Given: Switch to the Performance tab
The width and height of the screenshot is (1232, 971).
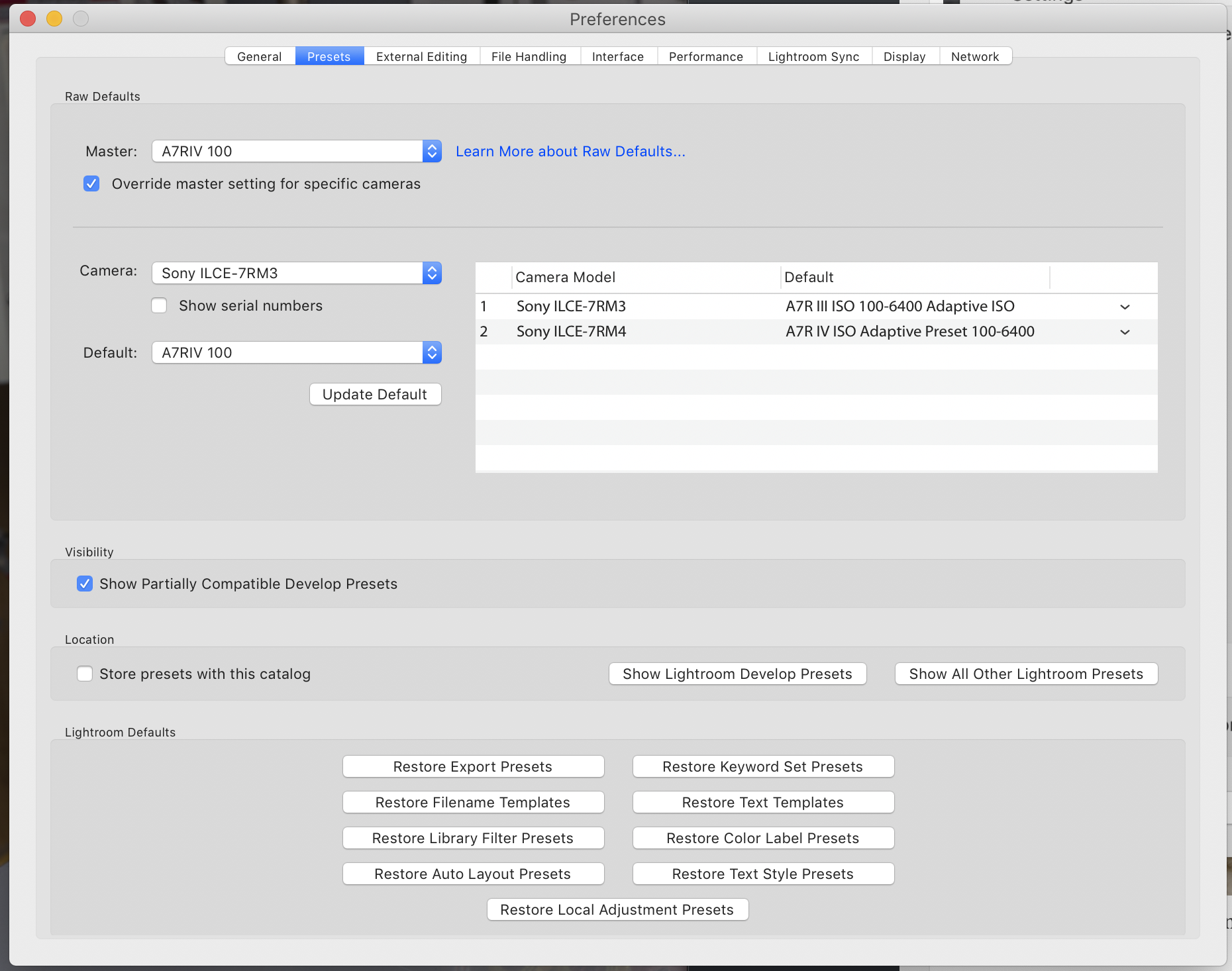Looking at the screenshot, I should click(706, 56).
